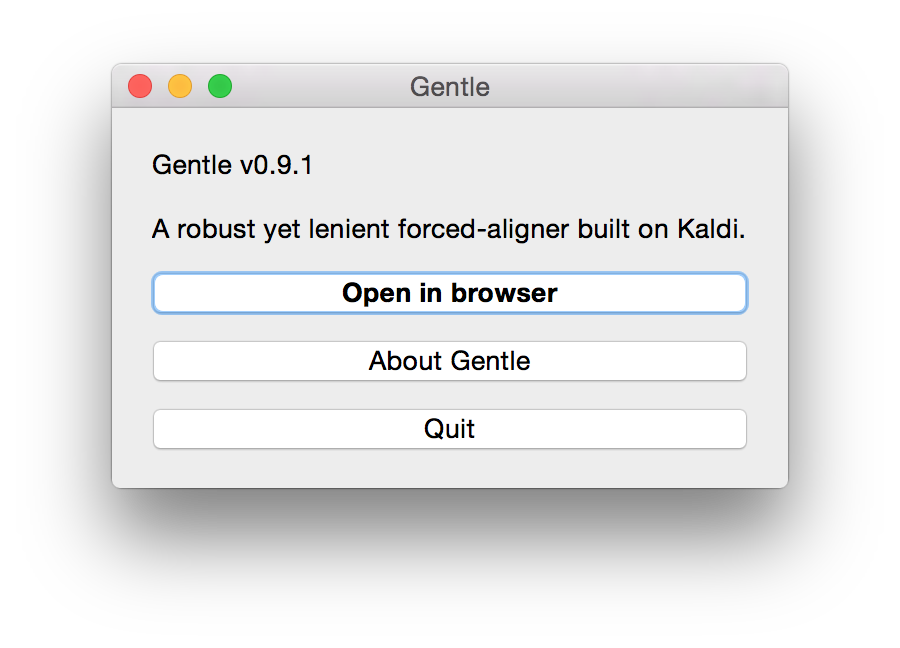Click the Open in browser button

tap(449, 293)
